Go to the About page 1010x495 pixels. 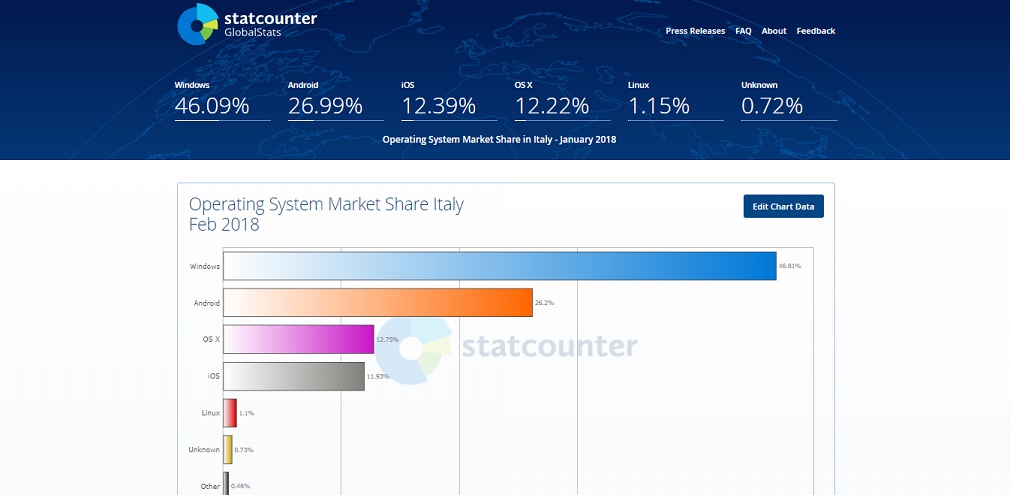pyautogui.click(x=774, y=31)
